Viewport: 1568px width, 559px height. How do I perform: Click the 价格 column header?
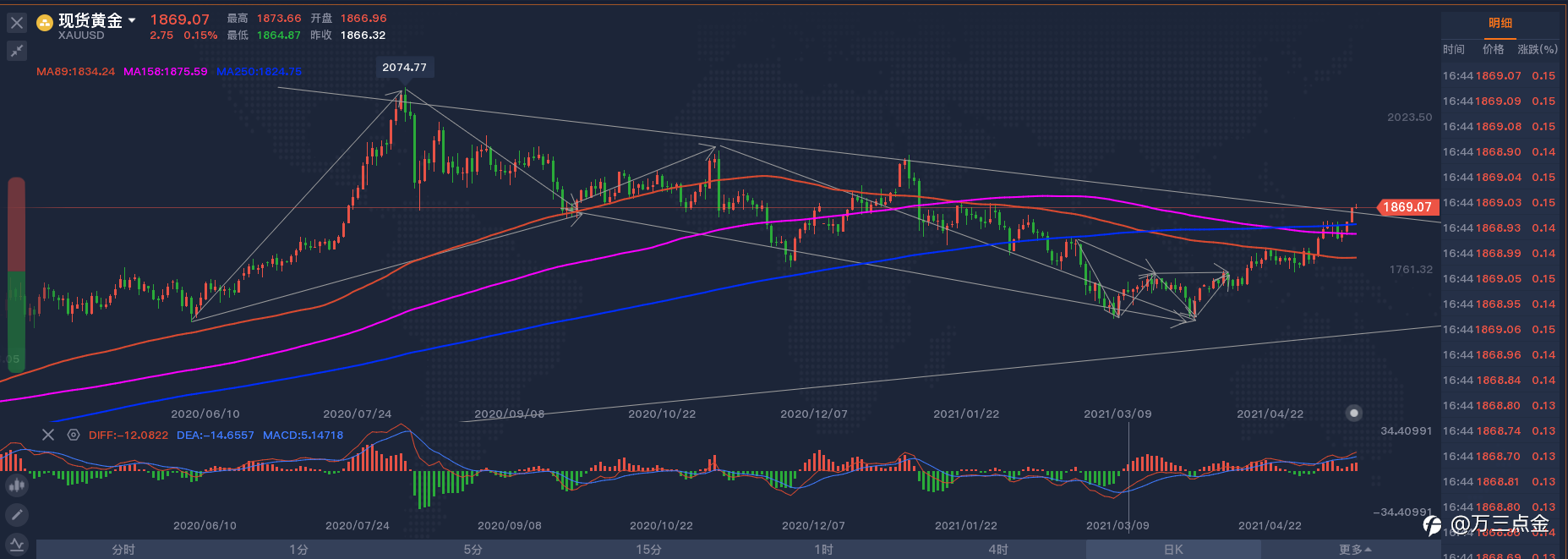[1494, 49]
